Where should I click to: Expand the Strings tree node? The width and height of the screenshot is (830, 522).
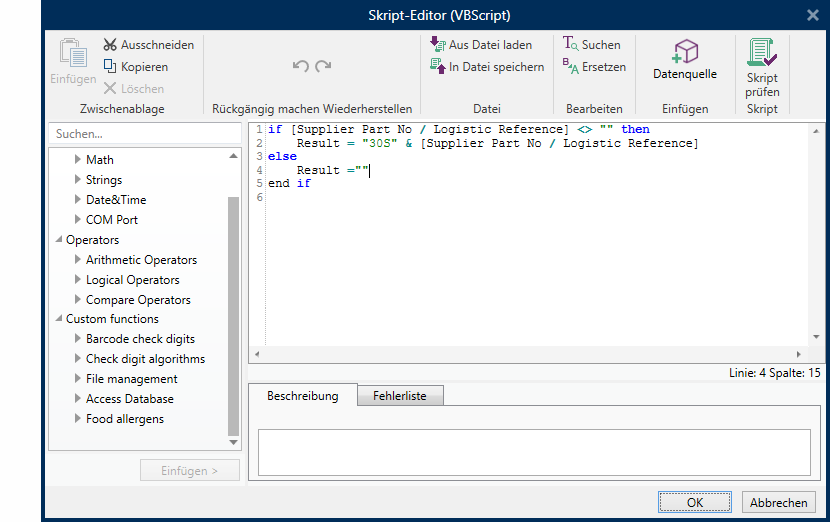click(78, 179)
